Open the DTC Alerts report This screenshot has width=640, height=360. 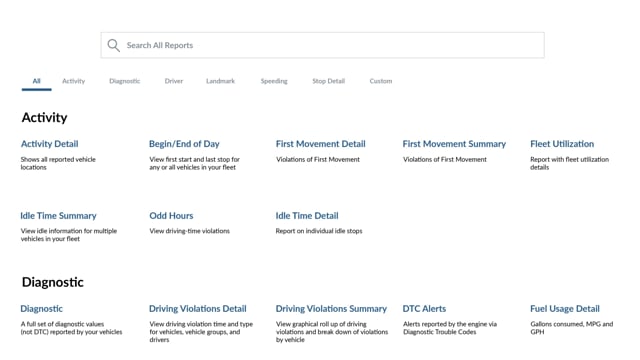pyautogui.click(x=424, y=309)
